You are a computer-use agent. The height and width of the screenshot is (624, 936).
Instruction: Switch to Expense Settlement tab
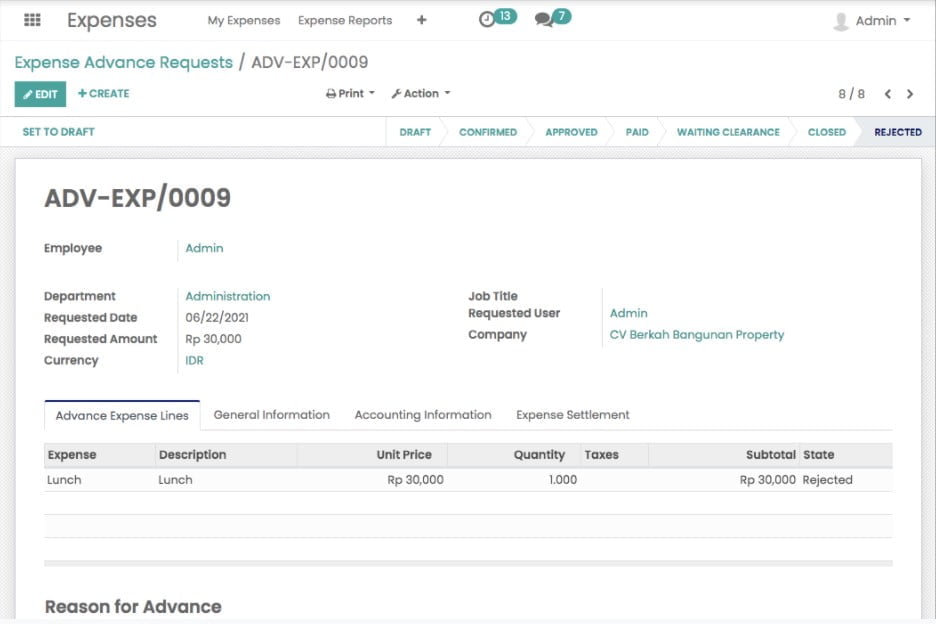point(572,415)
